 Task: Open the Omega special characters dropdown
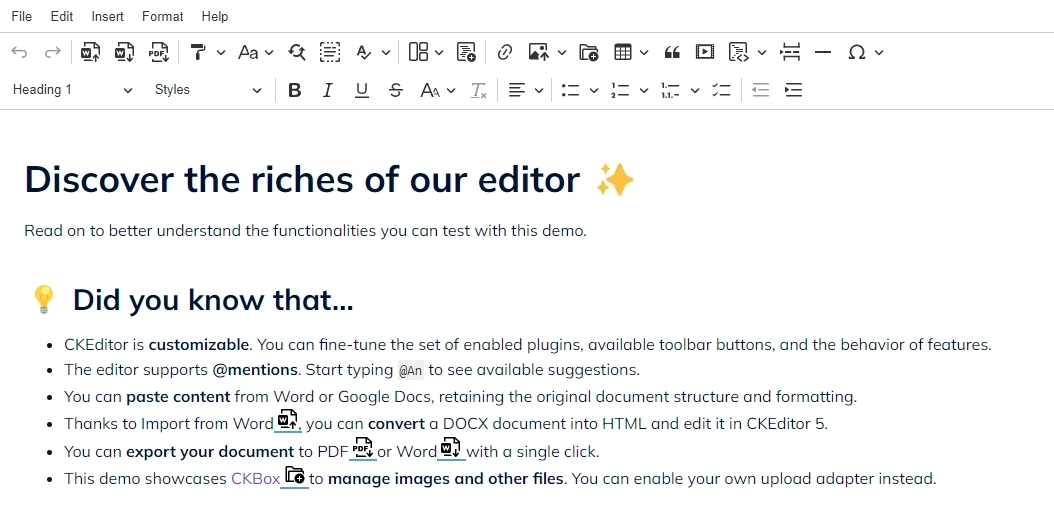pos(866,52)
